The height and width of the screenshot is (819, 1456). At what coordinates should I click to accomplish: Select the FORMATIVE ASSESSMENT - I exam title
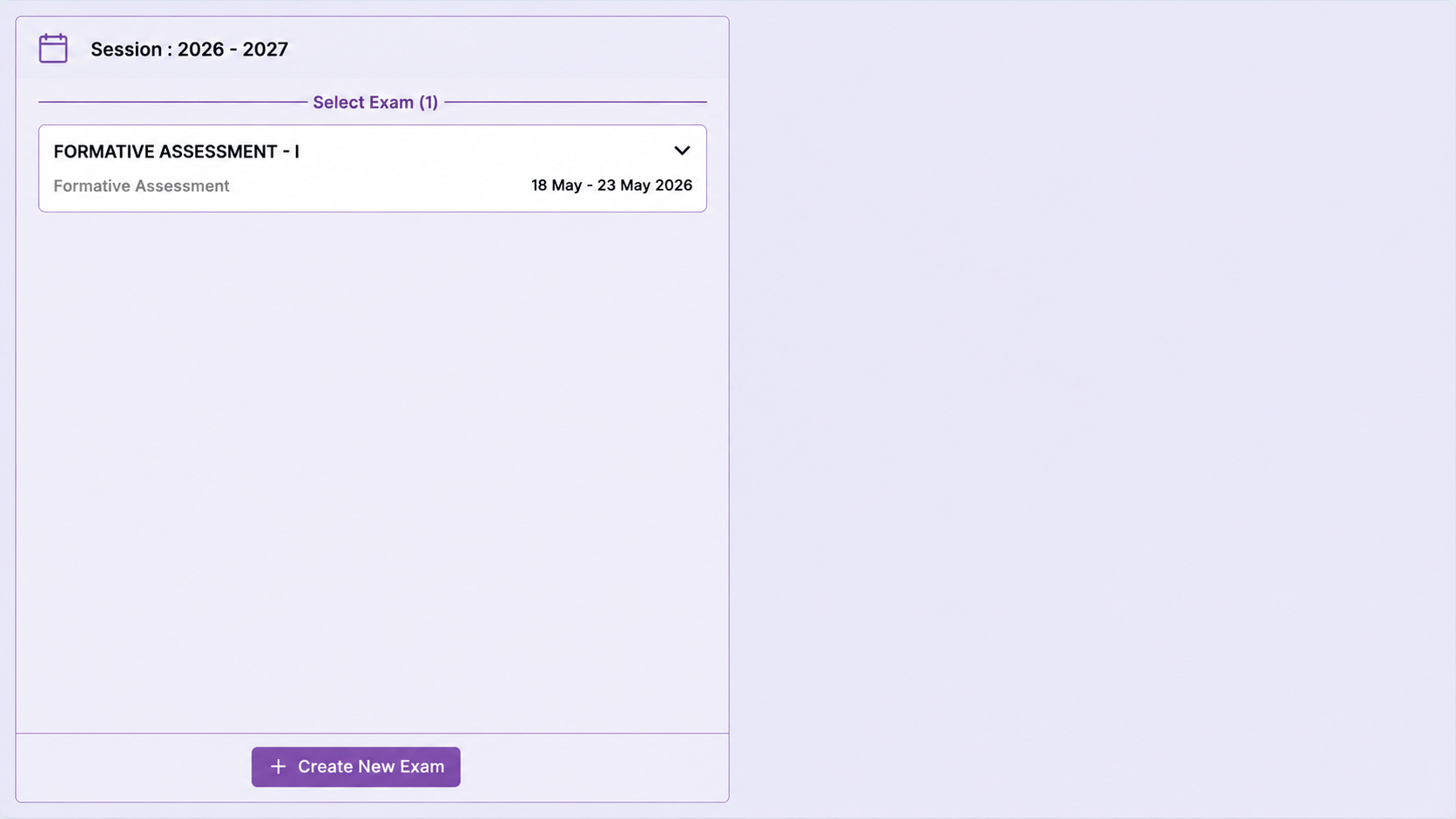point(177,151)
